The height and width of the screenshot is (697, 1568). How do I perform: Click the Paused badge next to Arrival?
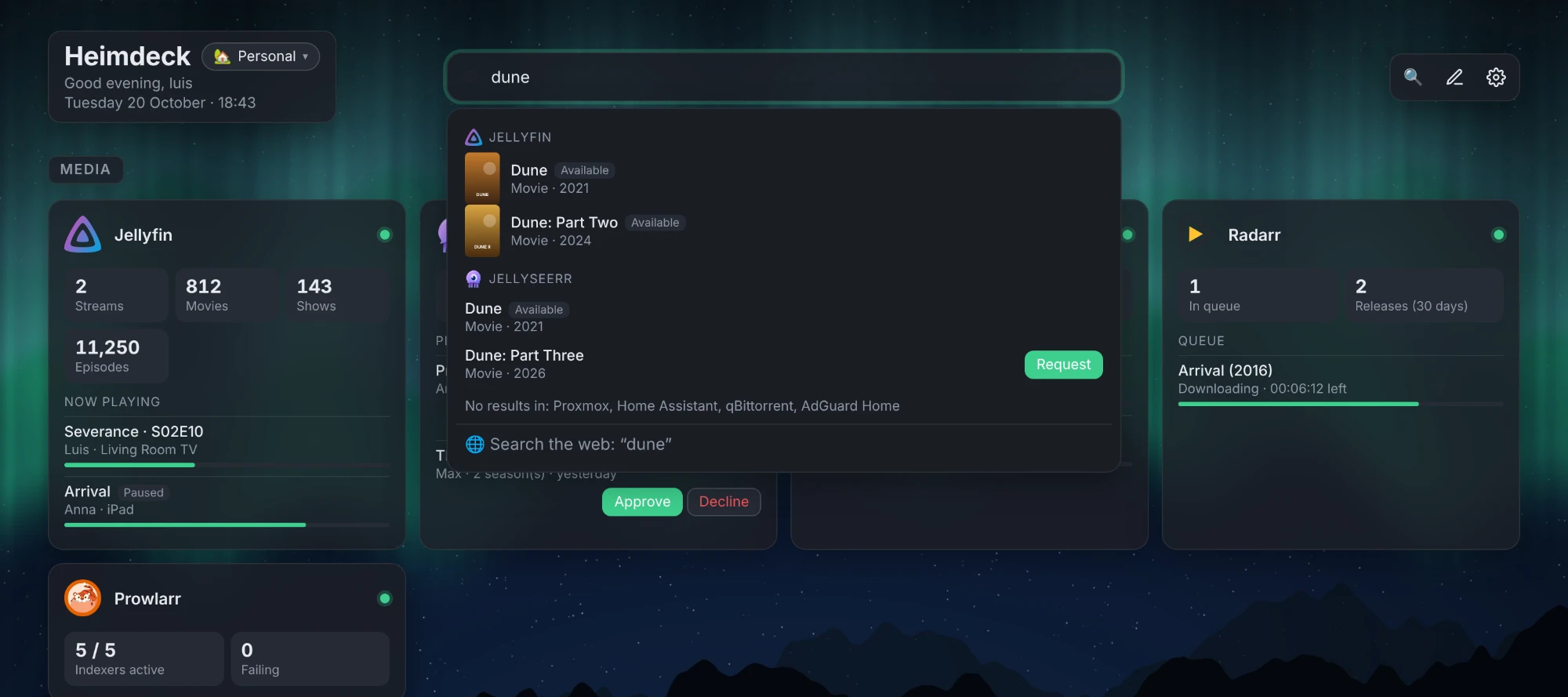click(x=143, y=492)
